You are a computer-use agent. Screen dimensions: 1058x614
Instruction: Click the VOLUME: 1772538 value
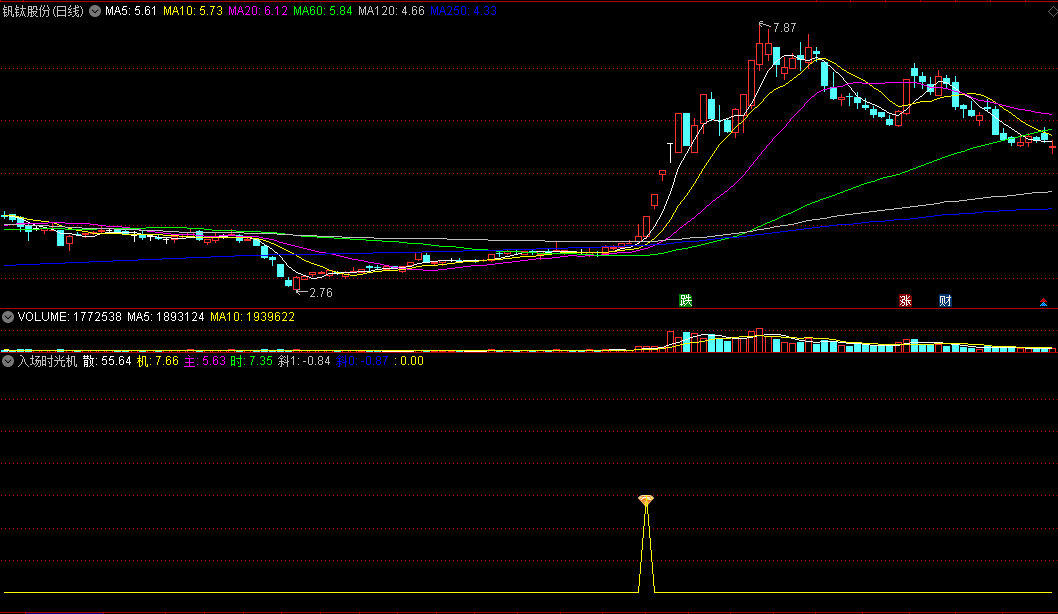coord(69,316)
